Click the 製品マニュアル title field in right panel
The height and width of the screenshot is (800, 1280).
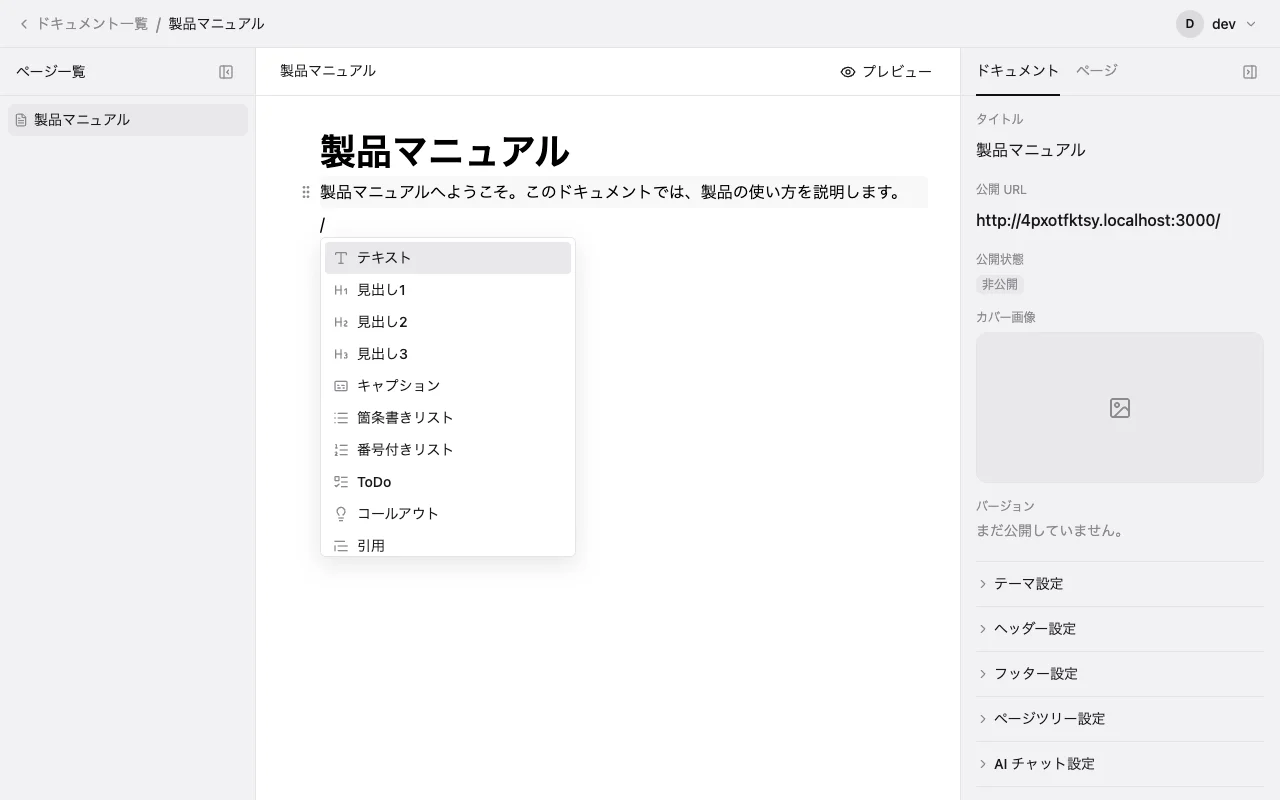tap(1030, 150)
